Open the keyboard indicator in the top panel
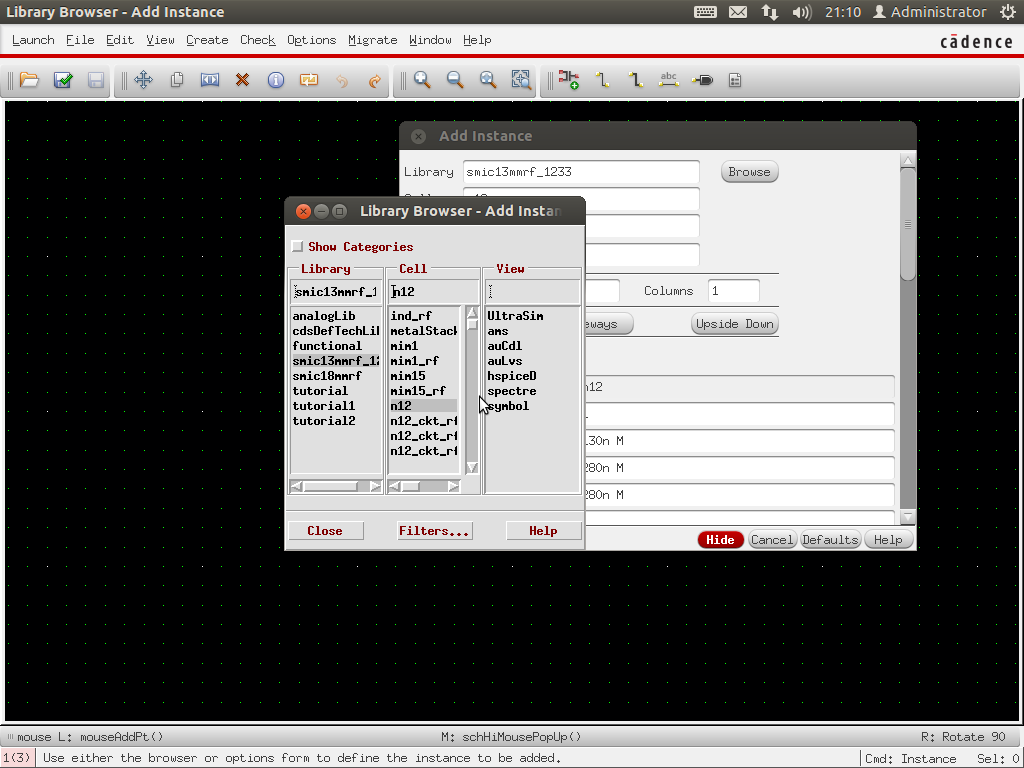 (705, 12)
